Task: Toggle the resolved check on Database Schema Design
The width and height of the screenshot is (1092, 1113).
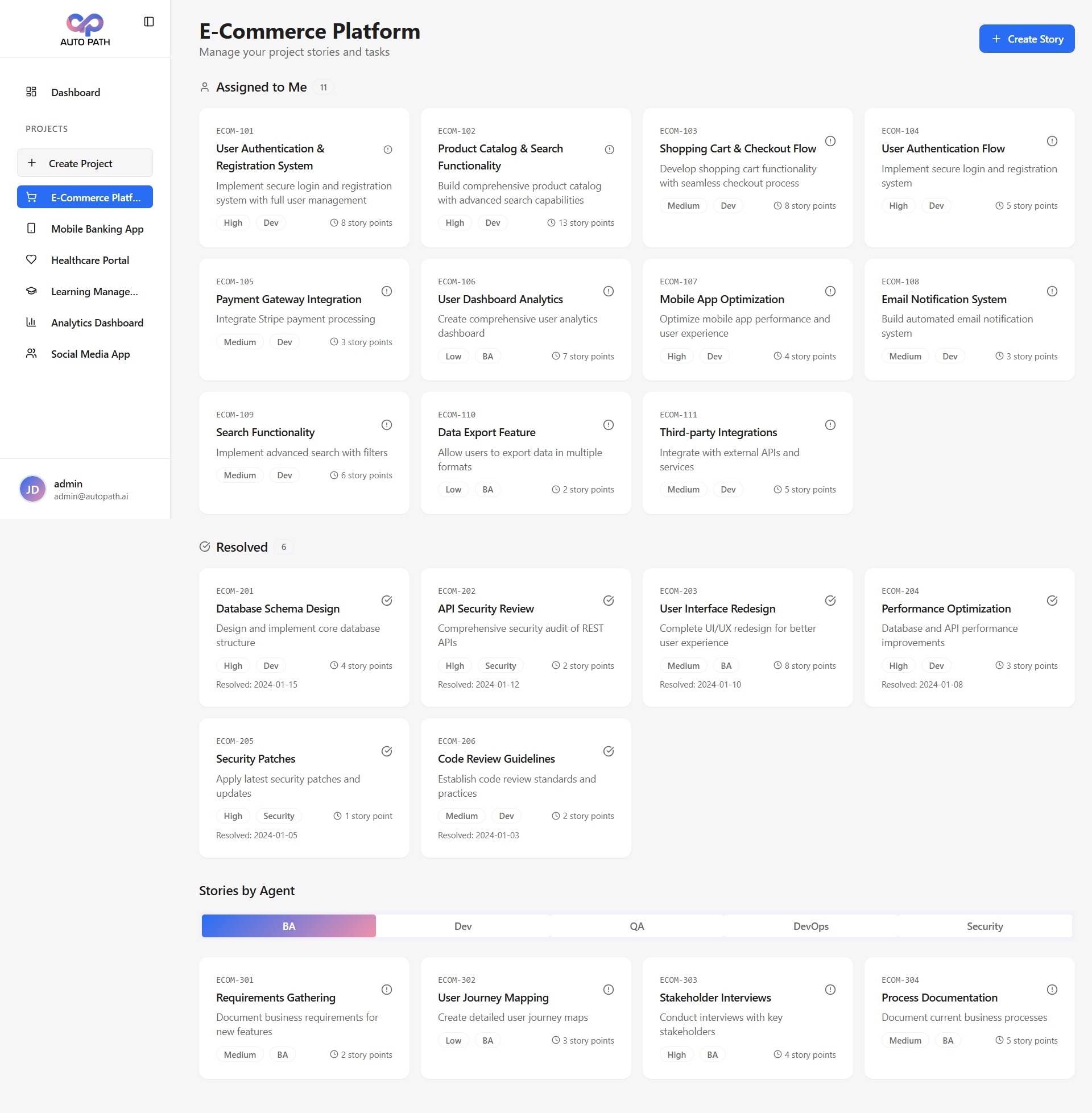Action: [x=386, y=601]
